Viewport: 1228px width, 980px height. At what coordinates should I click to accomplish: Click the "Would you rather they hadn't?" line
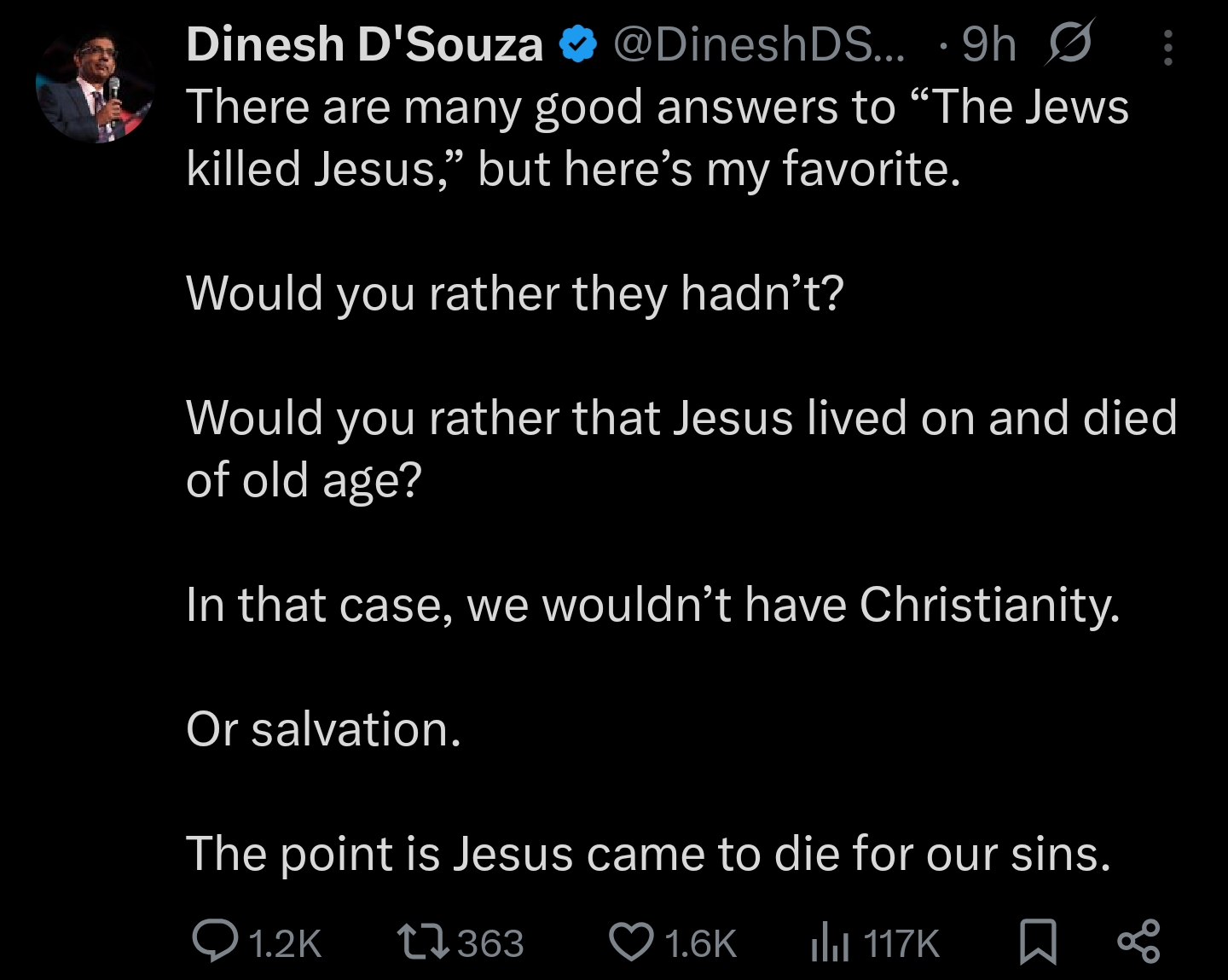(x=514, y=293)
